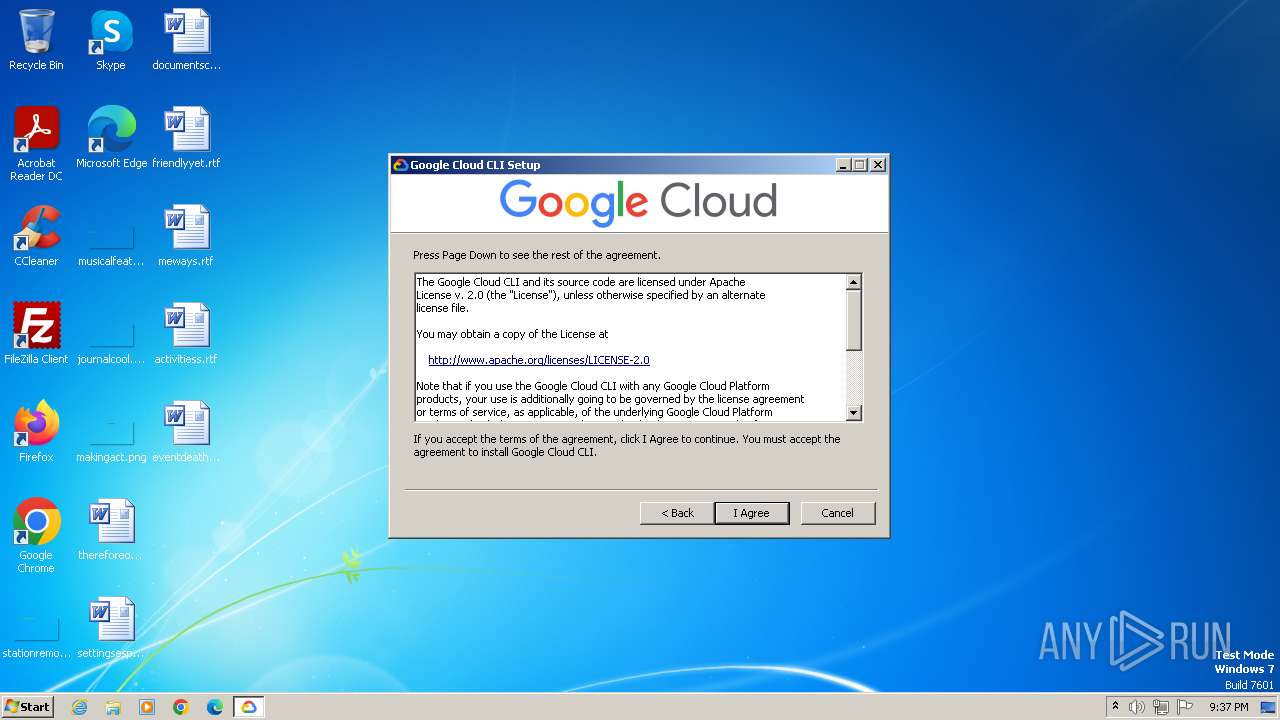The width and height of the screenshot is (1280, 720).
Task: Open the Windows Start menu
Action: click(x=27, y=707)
